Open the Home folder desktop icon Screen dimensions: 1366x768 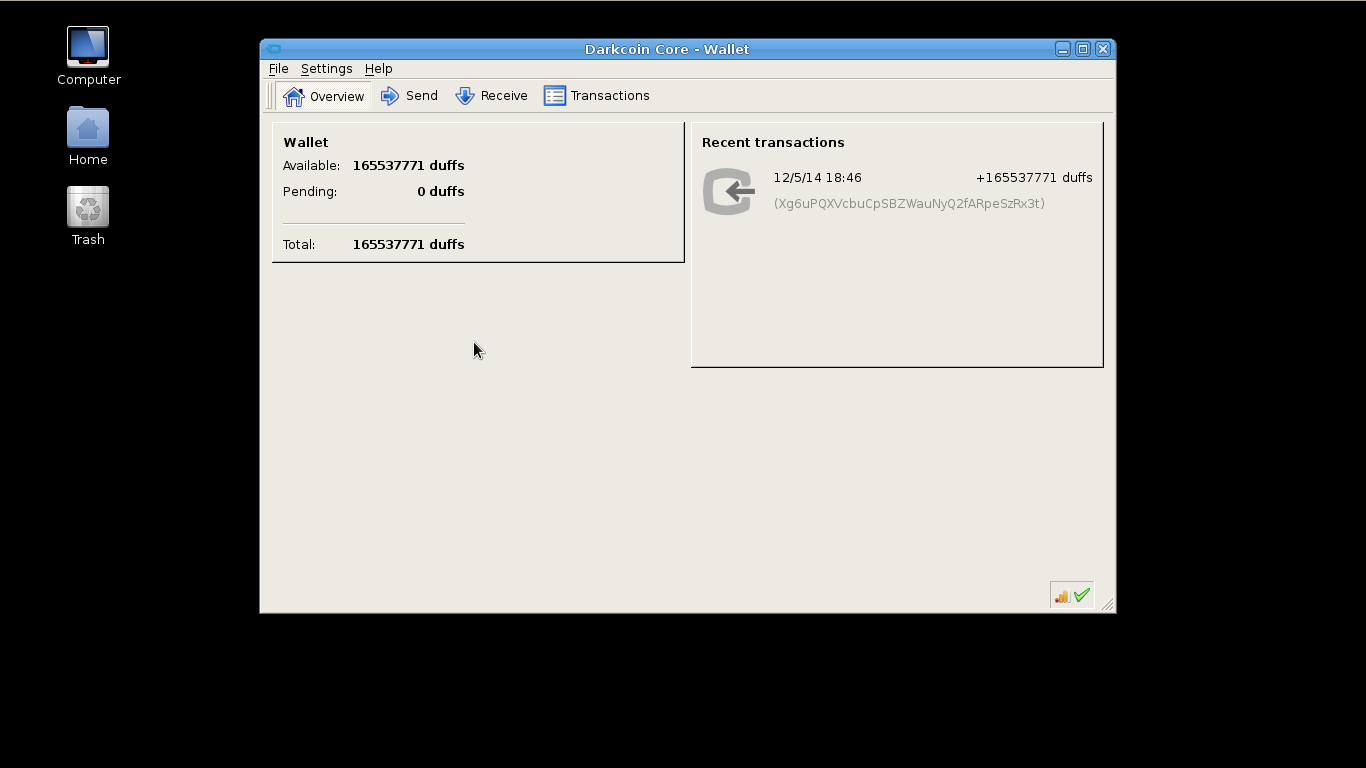pos(88,136)
